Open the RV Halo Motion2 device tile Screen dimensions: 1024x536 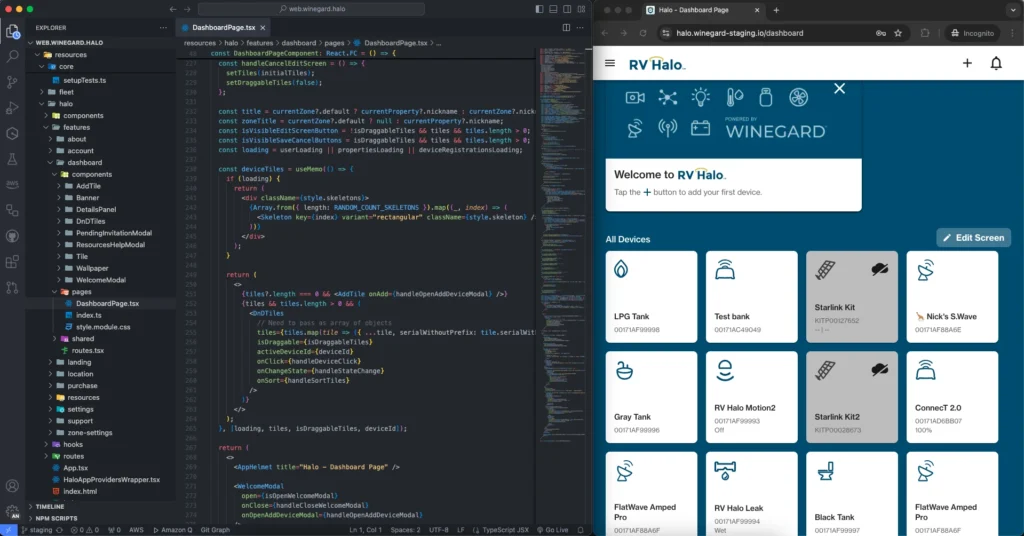coord(752,397)
